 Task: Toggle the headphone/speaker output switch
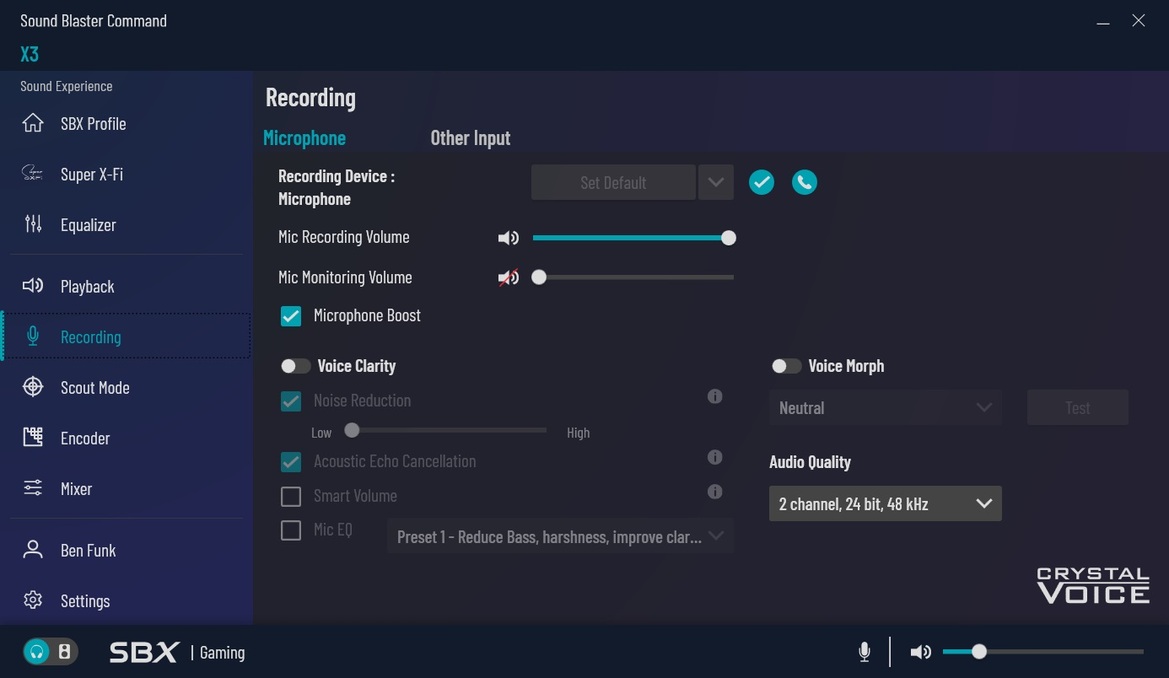(x=50, y=652)
